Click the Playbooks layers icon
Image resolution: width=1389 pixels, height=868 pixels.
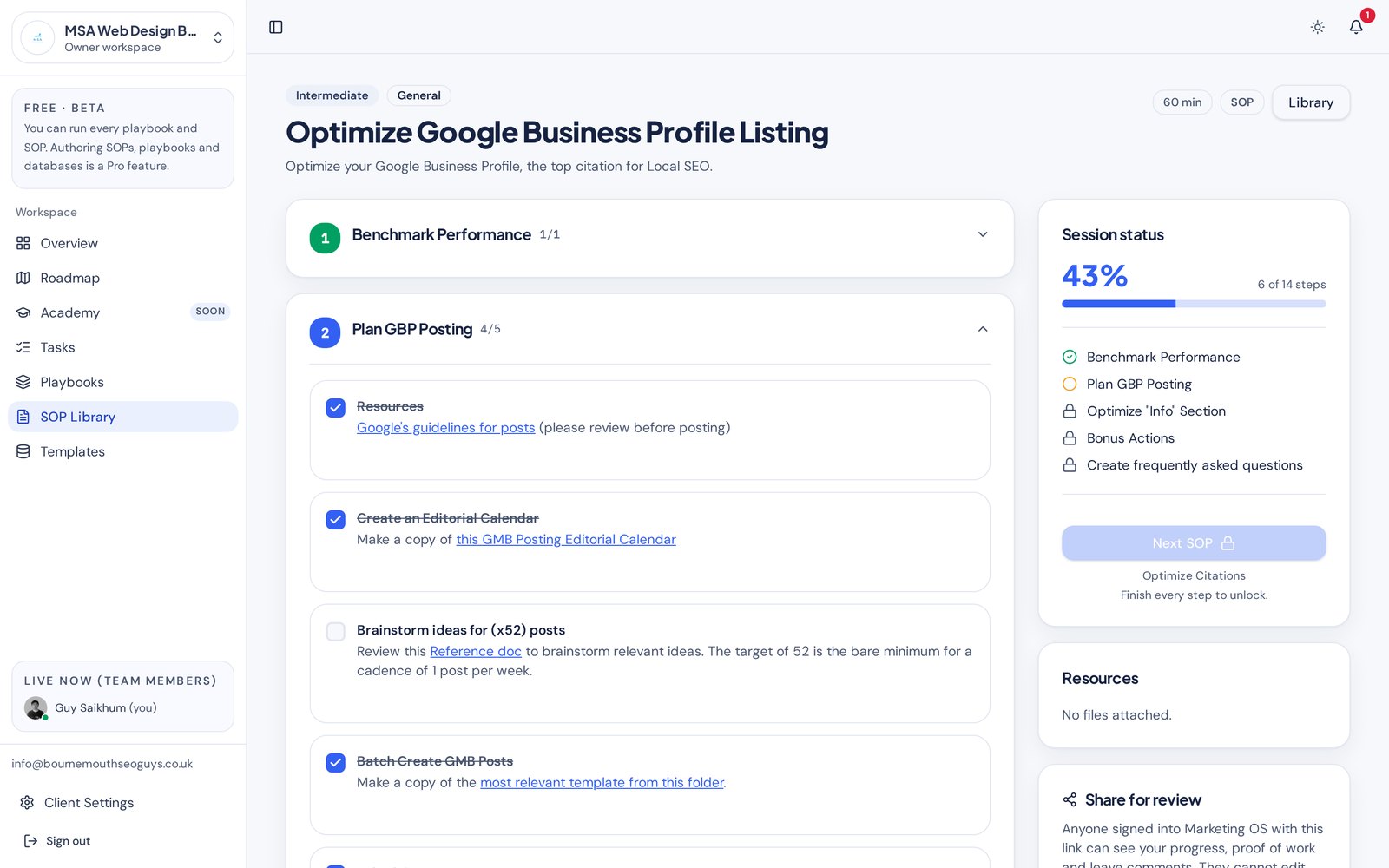(23, 382)
